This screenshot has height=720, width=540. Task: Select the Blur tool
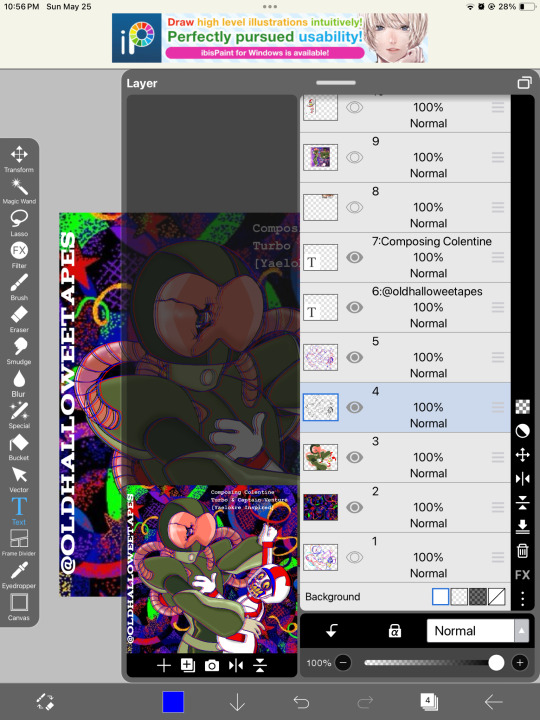[x=19, y=383]
